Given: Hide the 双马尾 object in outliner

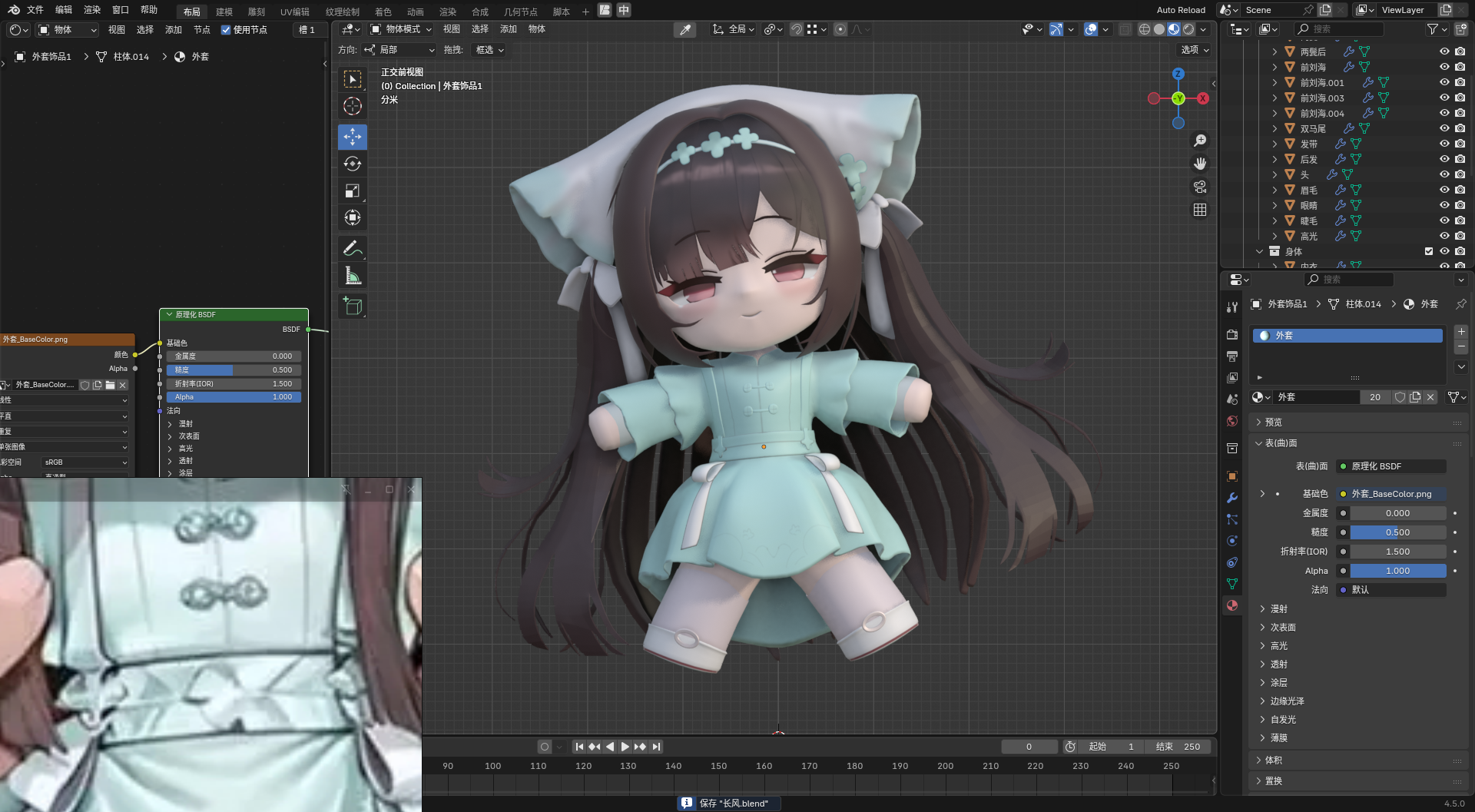Looking at the screenshot, I should (x=1444, y=128).
